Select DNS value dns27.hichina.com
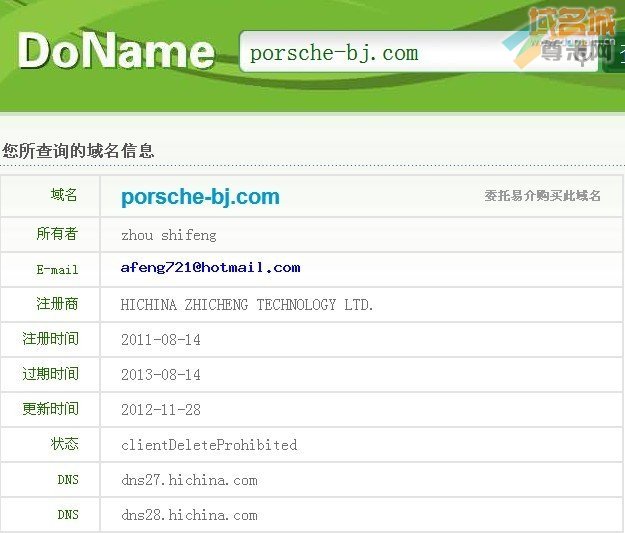 pyautogui.click(x=189, y=480)
